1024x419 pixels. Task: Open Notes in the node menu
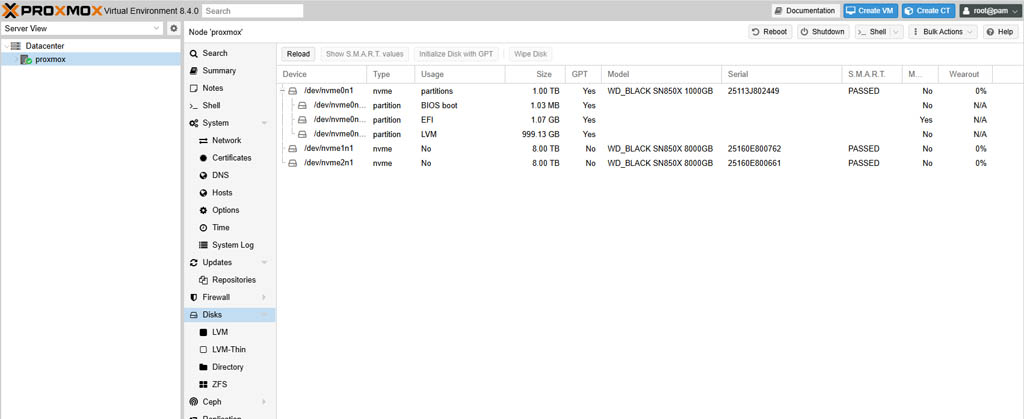tap(229, 88)
